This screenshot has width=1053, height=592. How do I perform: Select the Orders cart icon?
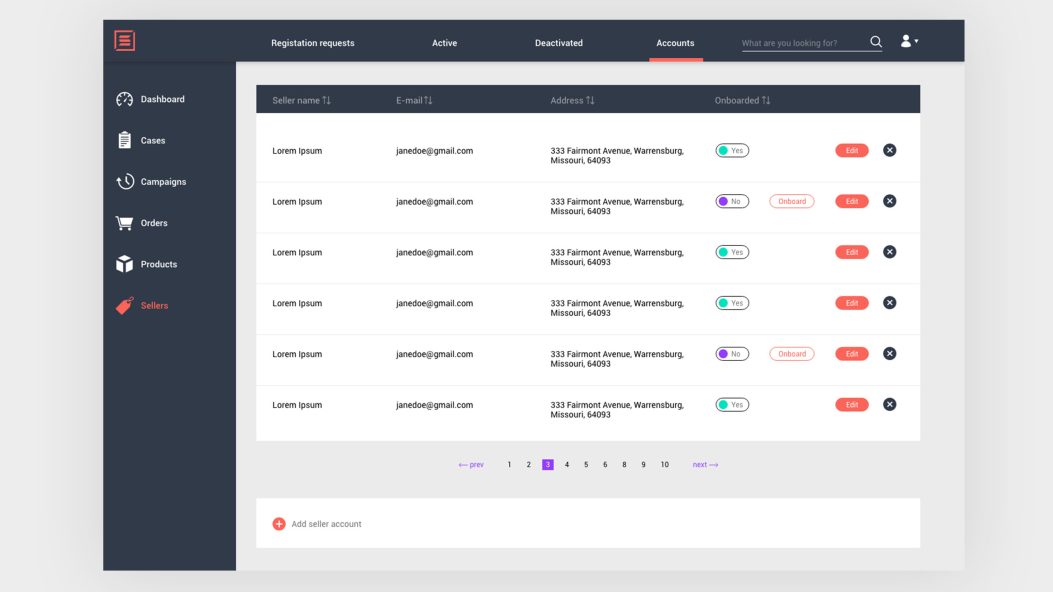[x=125, y=222]
